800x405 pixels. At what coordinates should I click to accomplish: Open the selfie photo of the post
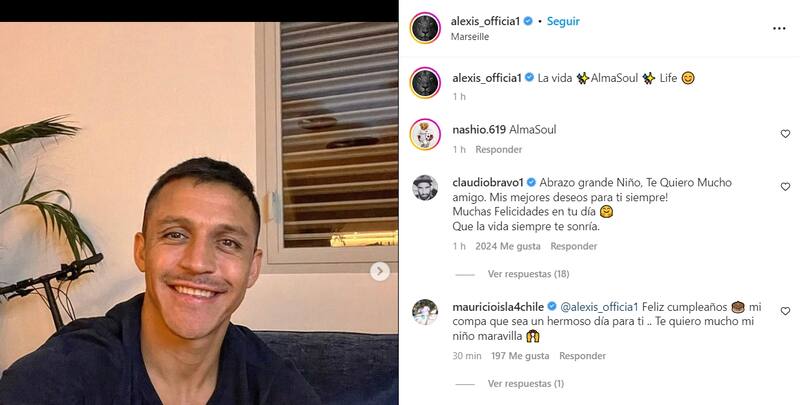click(x=199, y=213)
